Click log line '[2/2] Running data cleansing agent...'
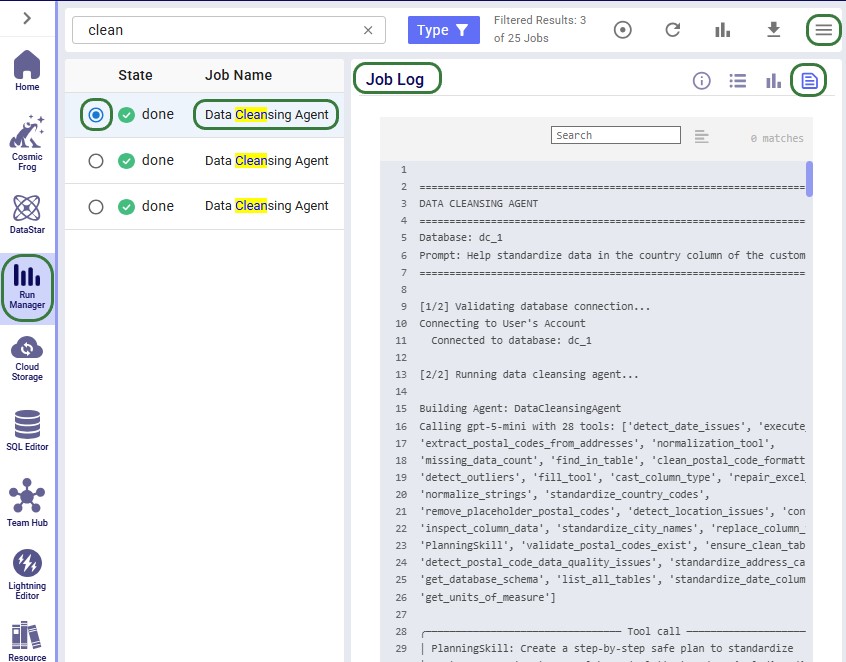This screenshot has width=846, height=662. click(529, 374)
